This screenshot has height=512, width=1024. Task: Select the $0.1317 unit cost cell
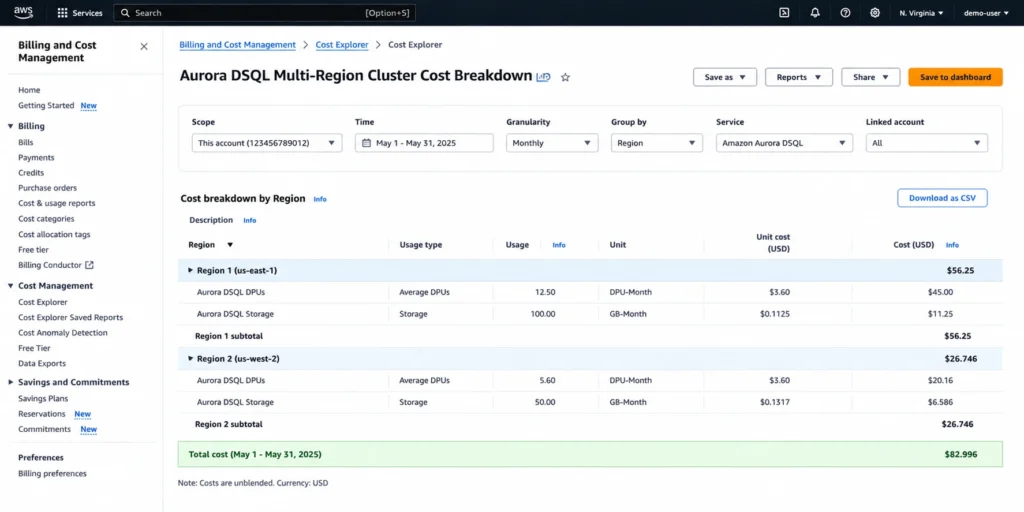(775, 402)
